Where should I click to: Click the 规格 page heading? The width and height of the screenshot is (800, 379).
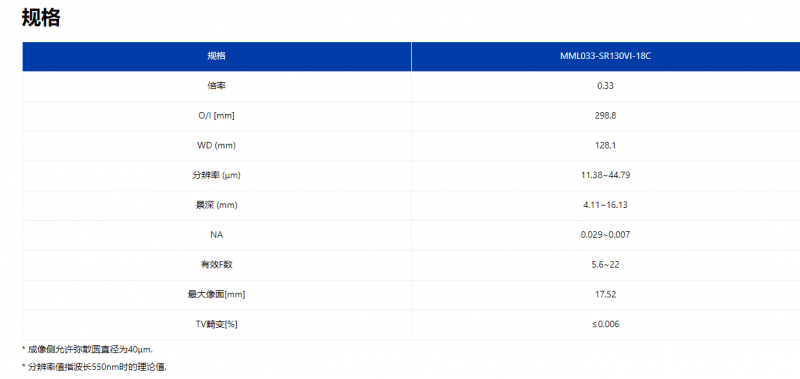[x=41, y=18]
